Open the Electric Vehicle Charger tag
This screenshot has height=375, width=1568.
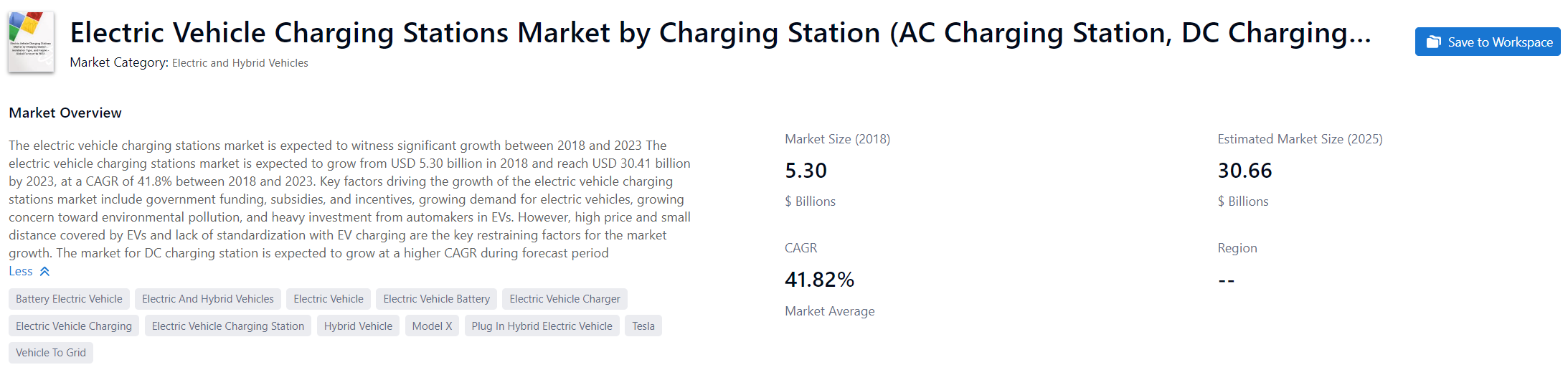click(x=565, y=299)
